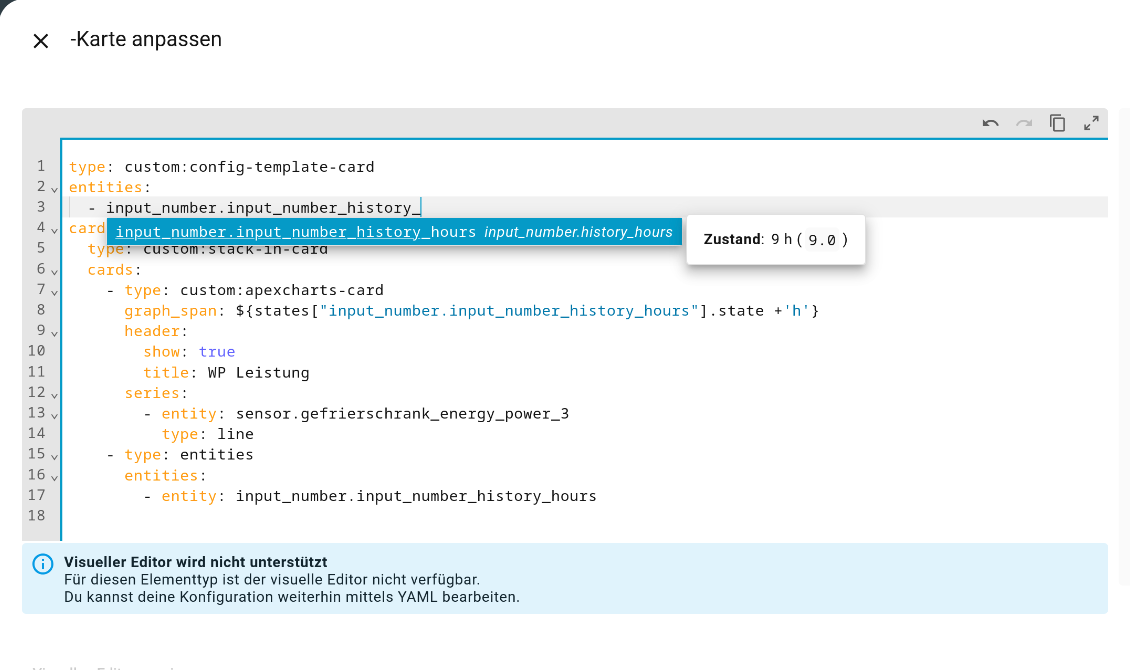Click the info icon in the blue notice
Image resolution: width=1130 pixels, height=670 pixels.
[42, 564]
